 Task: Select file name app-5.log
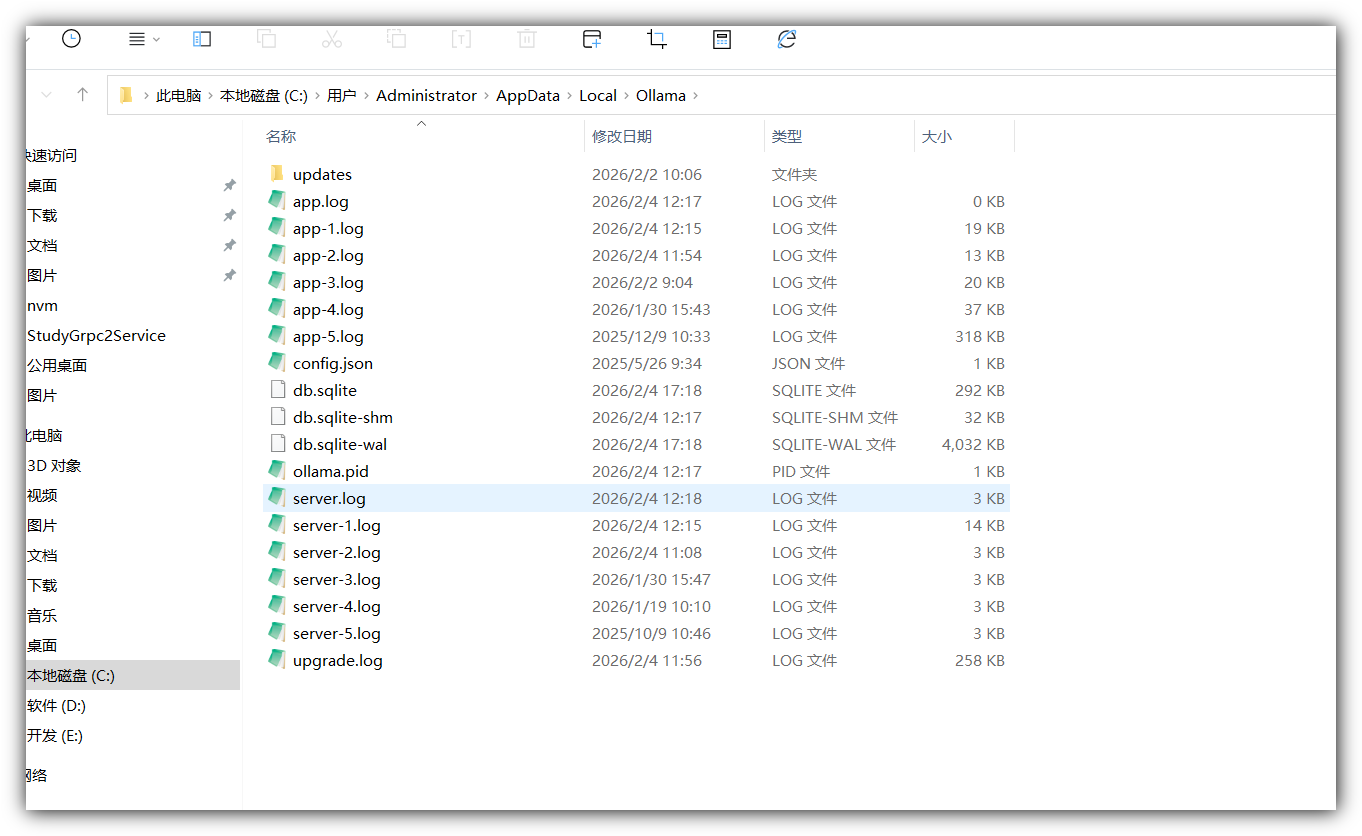pyautogui.click(x=328, y=336)
